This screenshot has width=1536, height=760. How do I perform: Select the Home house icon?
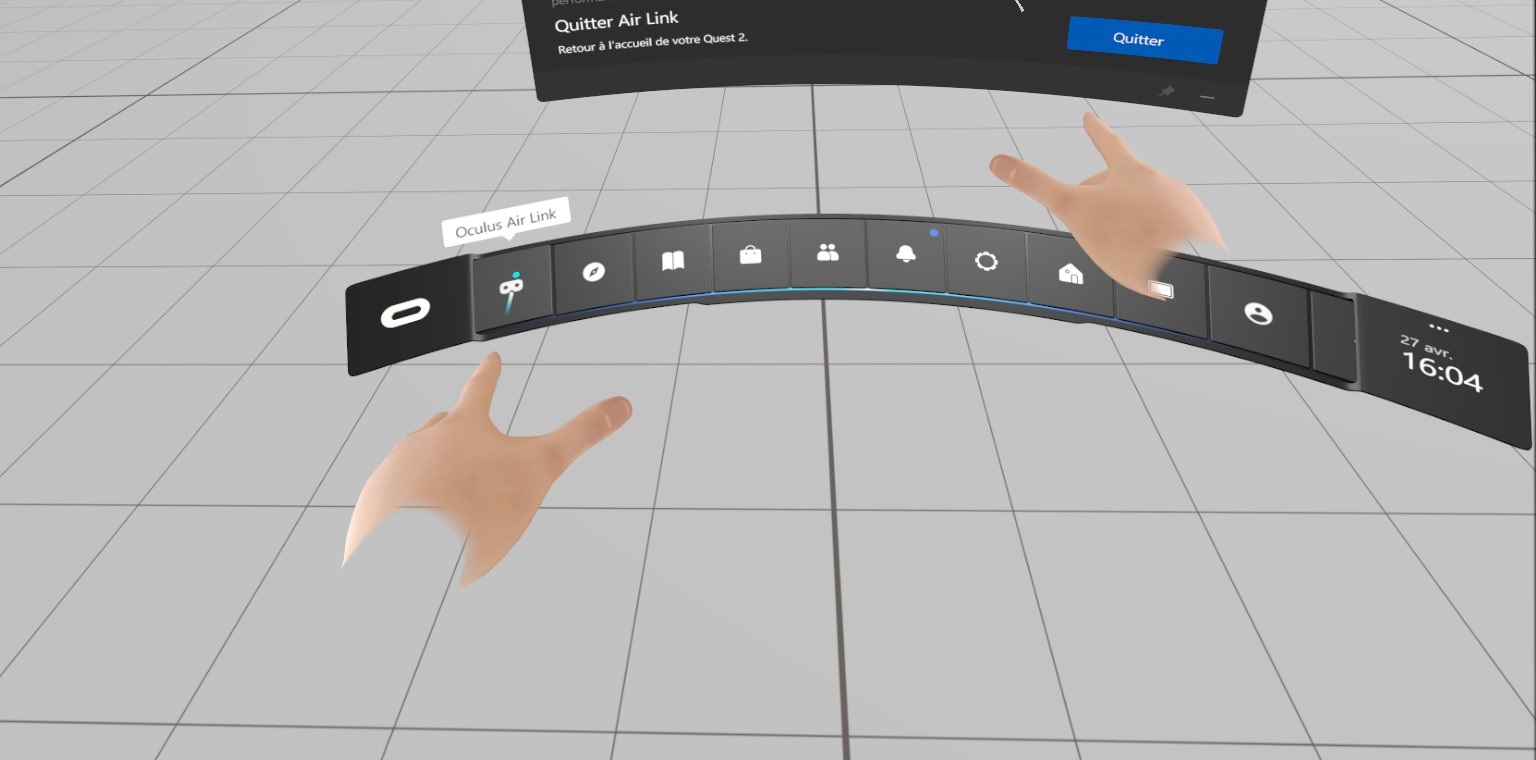coord(1070,273)
